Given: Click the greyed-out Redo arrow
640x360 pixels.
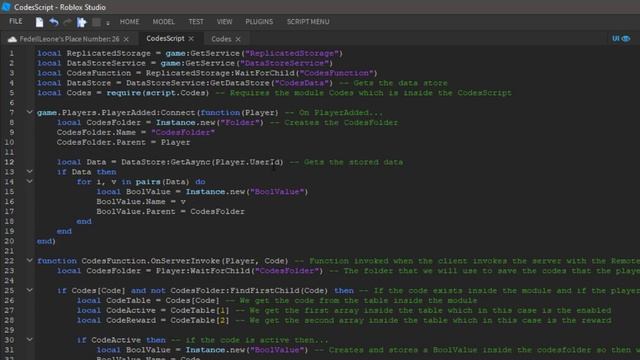Looking at the screenshot, I should [67, 22].
